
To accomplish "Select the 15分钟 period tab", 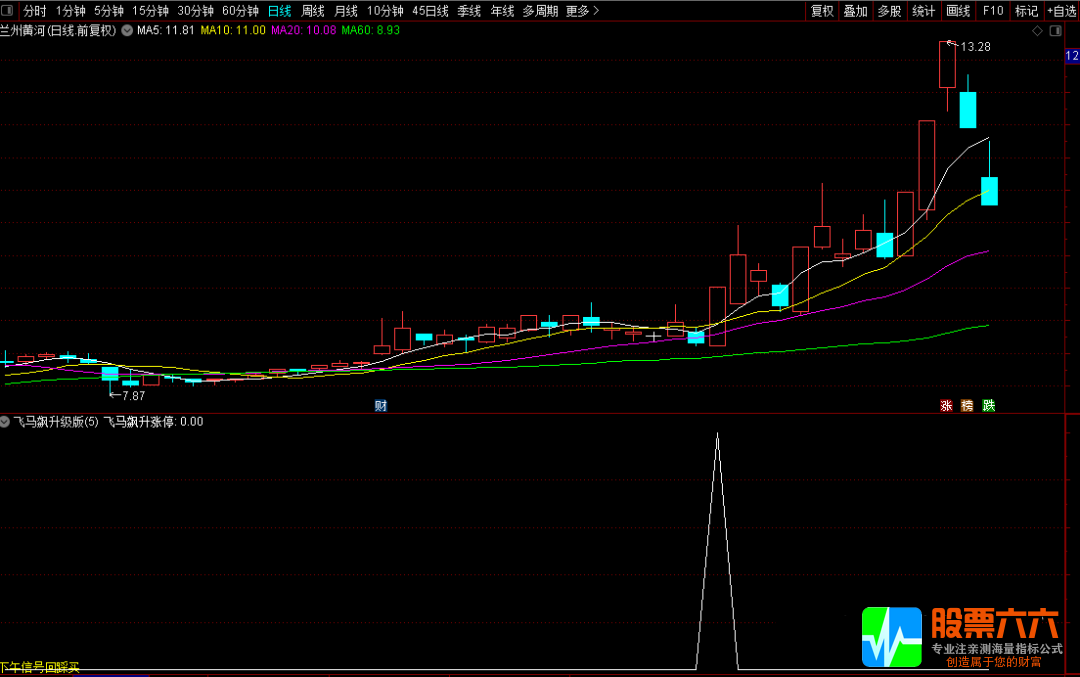I will click(150, 11).
